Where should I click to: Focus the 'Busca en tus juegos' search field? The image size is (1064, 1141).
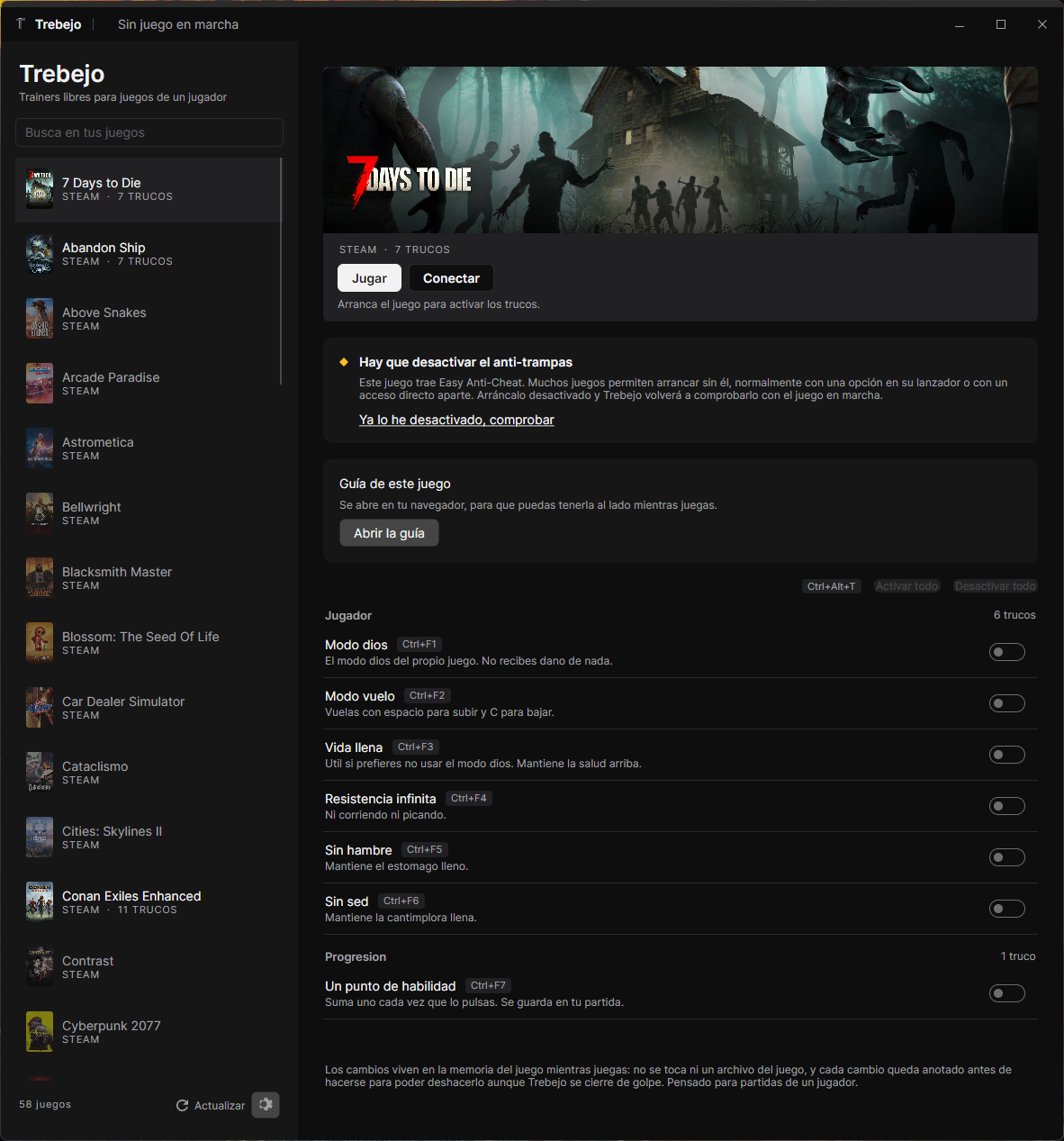149,132
